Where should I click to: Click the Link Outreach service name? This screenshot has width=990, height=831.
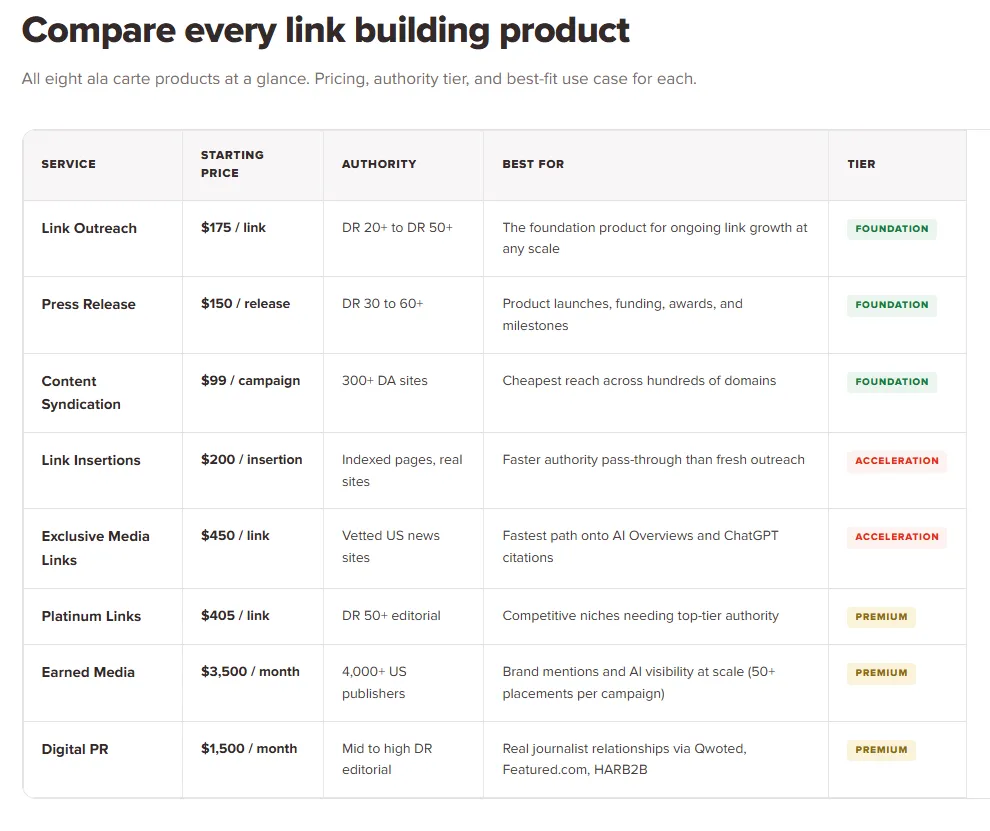[89, 228]
